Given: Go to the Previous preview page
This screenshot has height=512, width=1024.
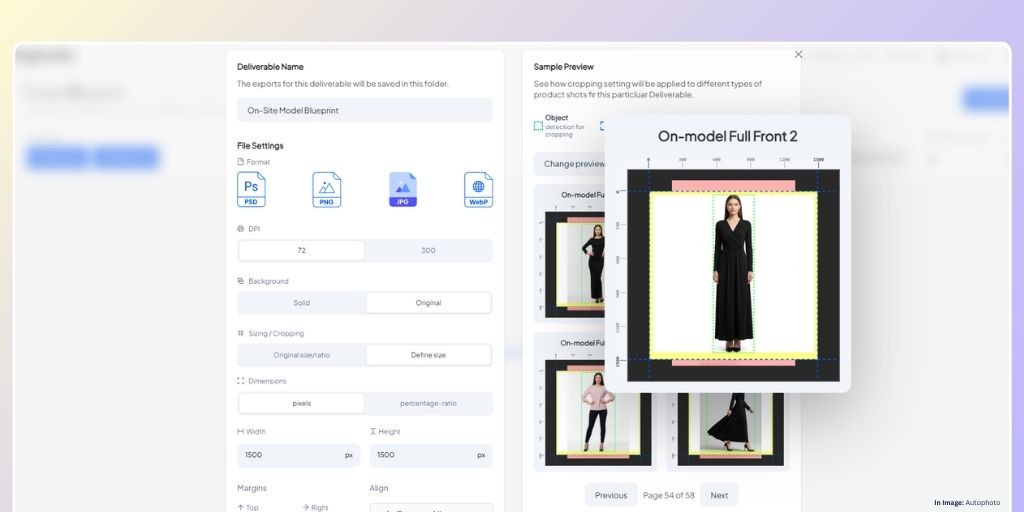Looking at the screenshot, I should (611, 495).
